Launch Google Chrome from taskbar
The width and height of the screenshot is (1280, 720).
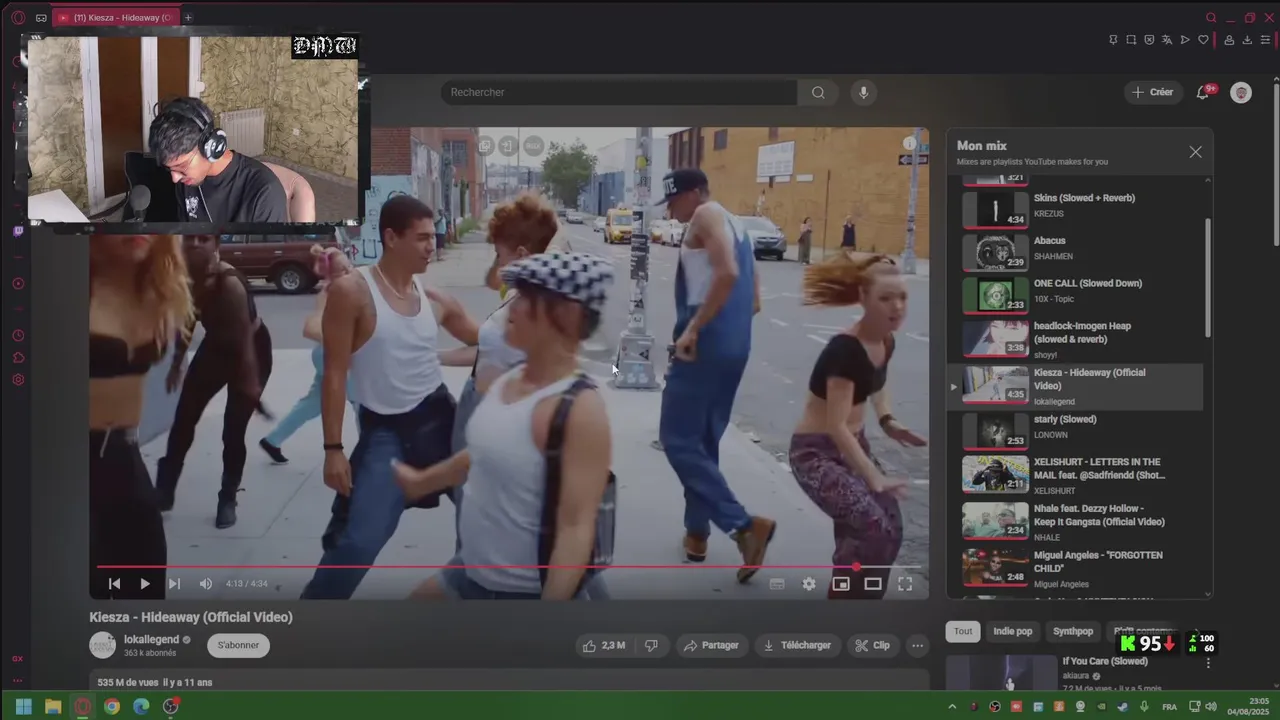(112, 706)
